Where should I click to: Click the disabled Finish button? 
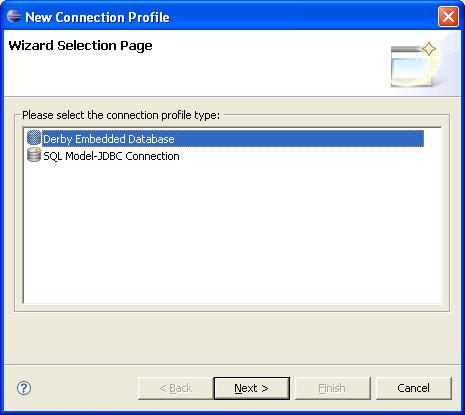click(332, 388)
